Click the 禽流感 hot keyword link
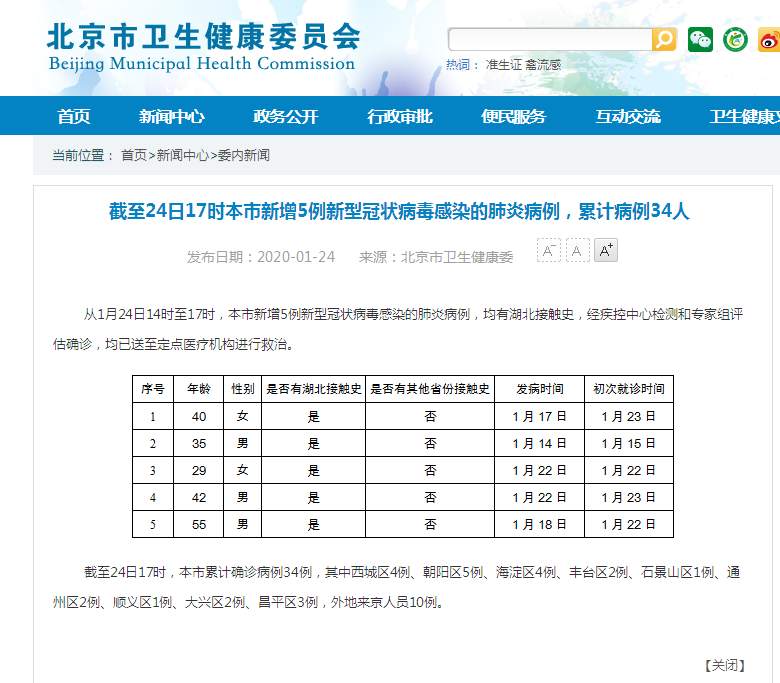The image size is (780, 683). 543,65
